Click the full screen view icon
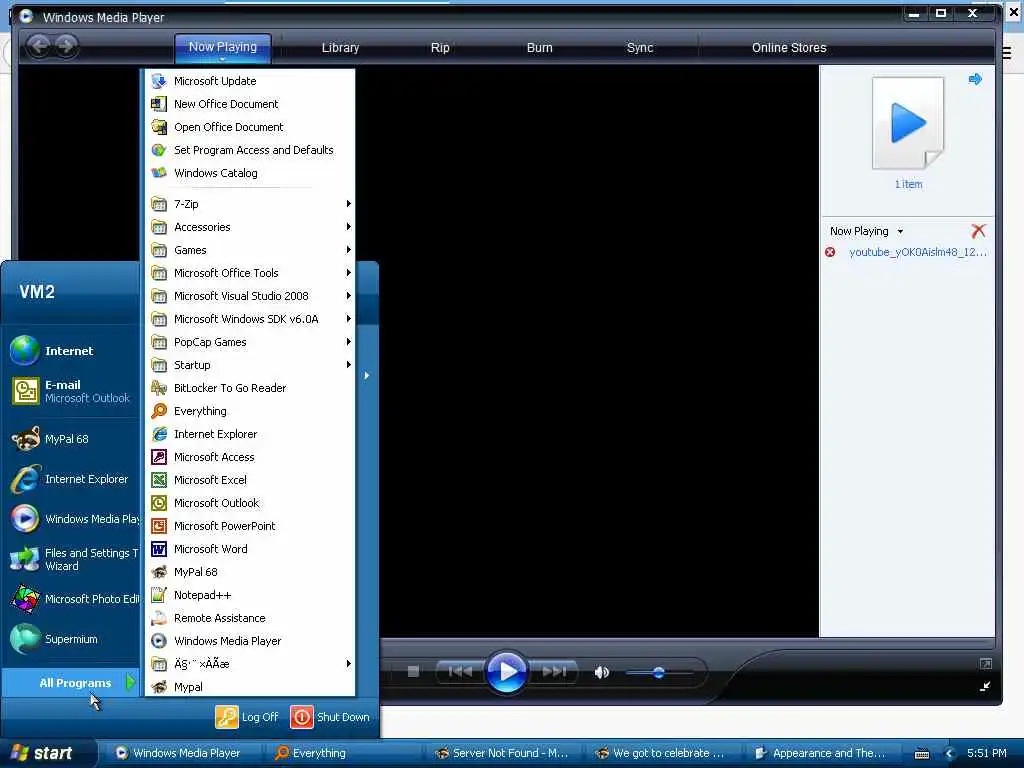Screen dimensions: 1024x768 [985, 664]
